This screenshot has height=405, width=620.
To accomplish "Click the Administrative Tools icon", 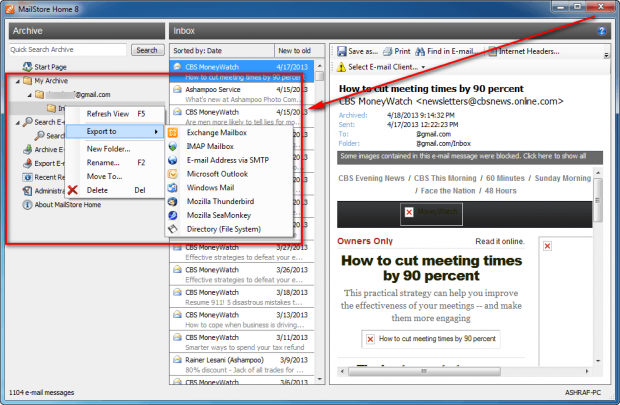I will (x=27, y=191).
